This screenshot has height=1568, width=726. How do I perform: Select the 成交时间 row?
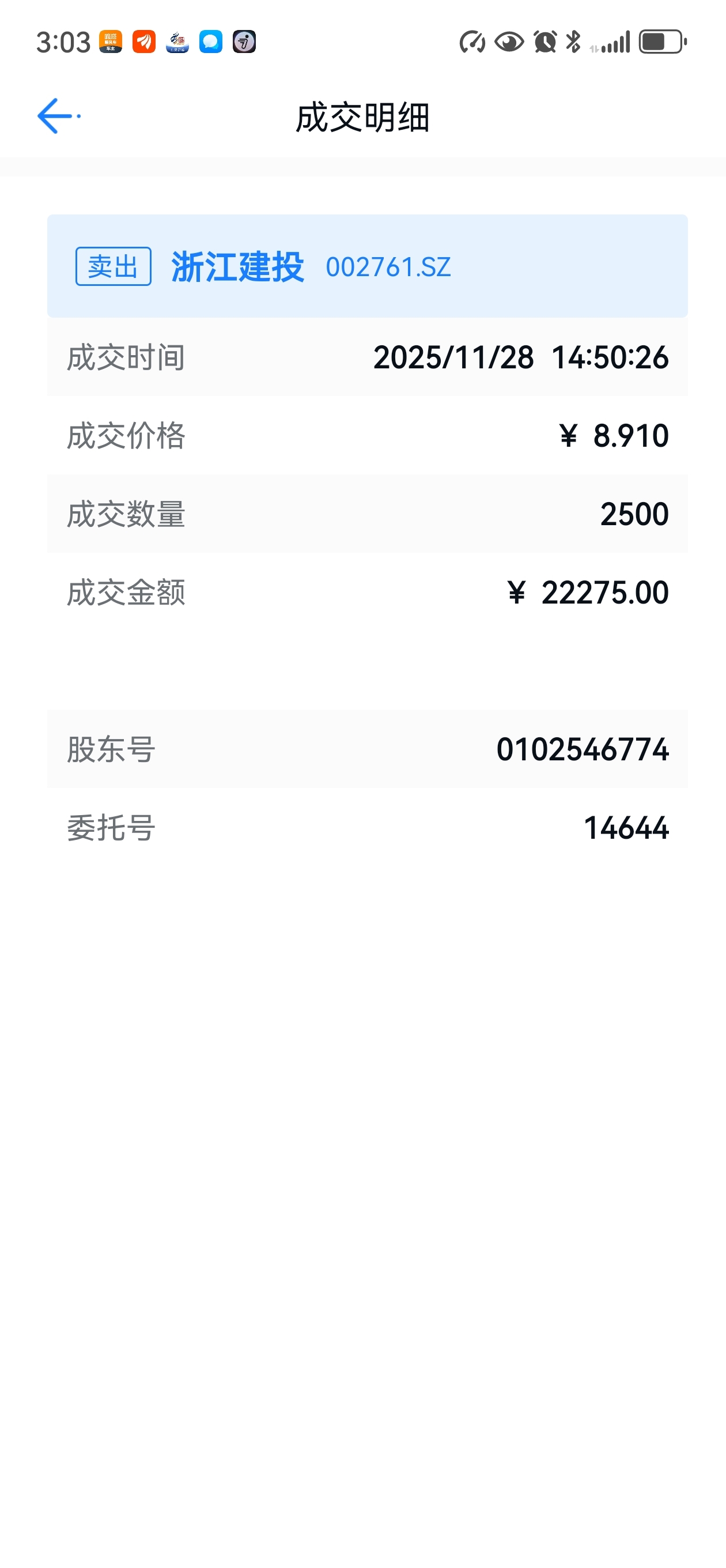pos(368,357)
